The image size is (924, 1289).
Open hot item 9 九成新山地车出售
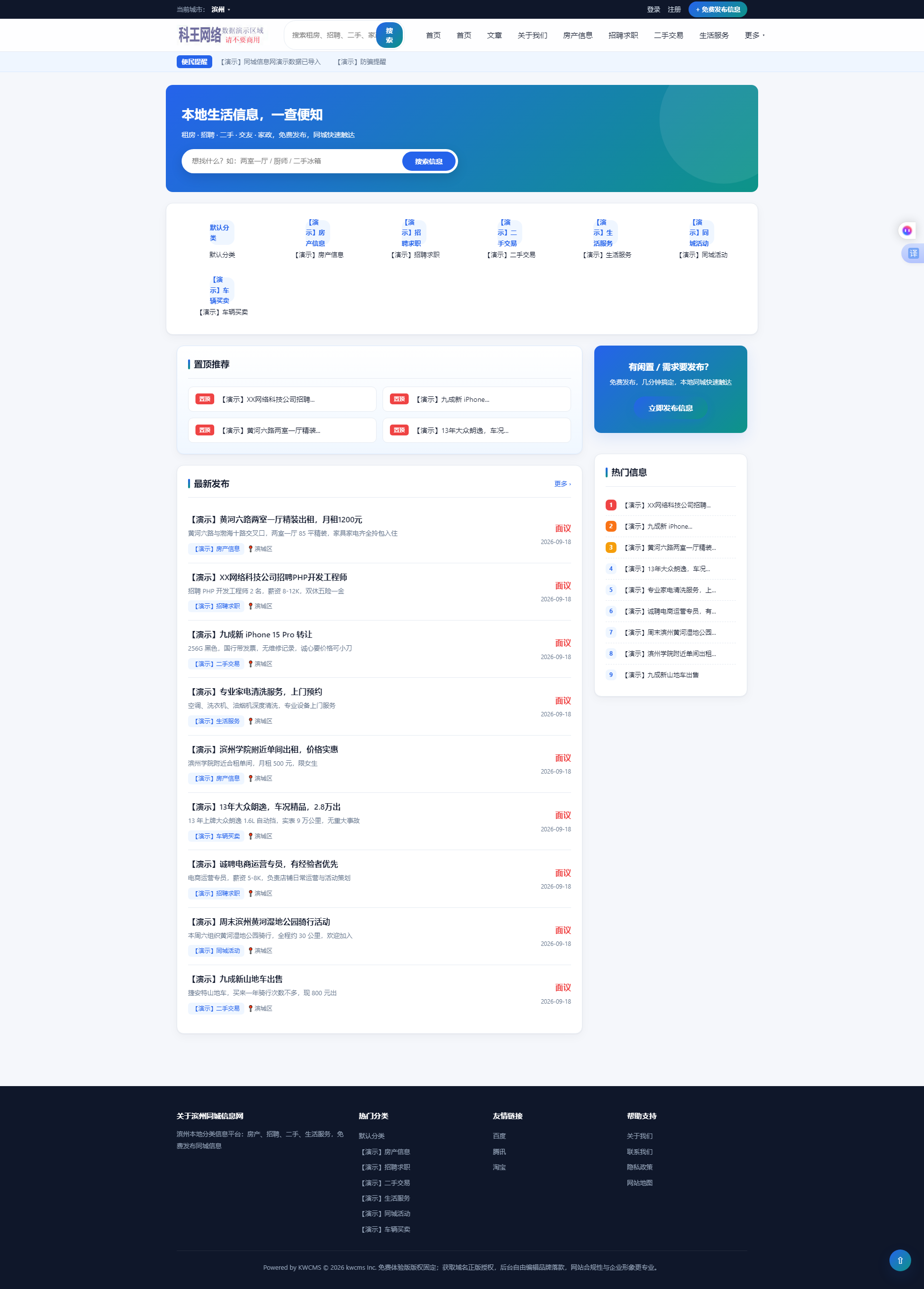point(670,675)
